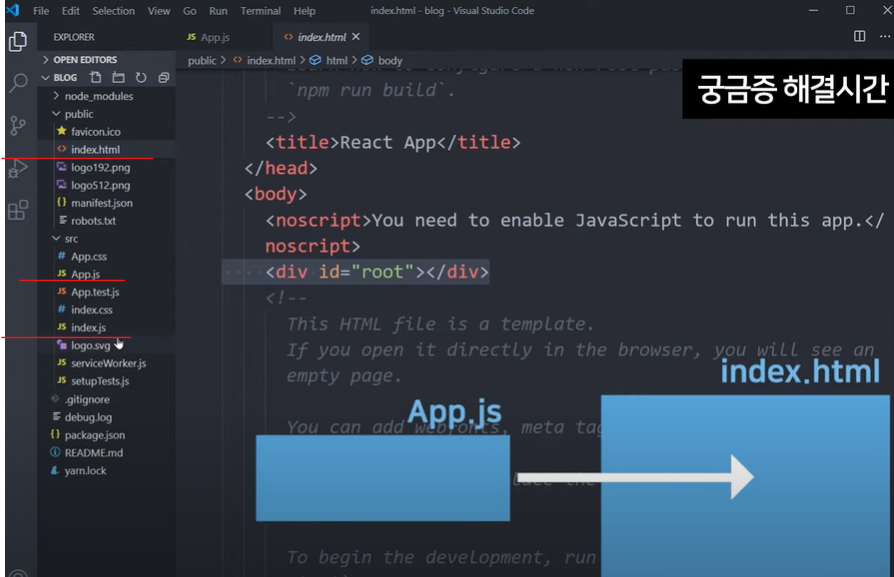This screenshot has height=577, width=894.
Task: Open the Explorer activity bar icon
Action: (x=18, y=41)
